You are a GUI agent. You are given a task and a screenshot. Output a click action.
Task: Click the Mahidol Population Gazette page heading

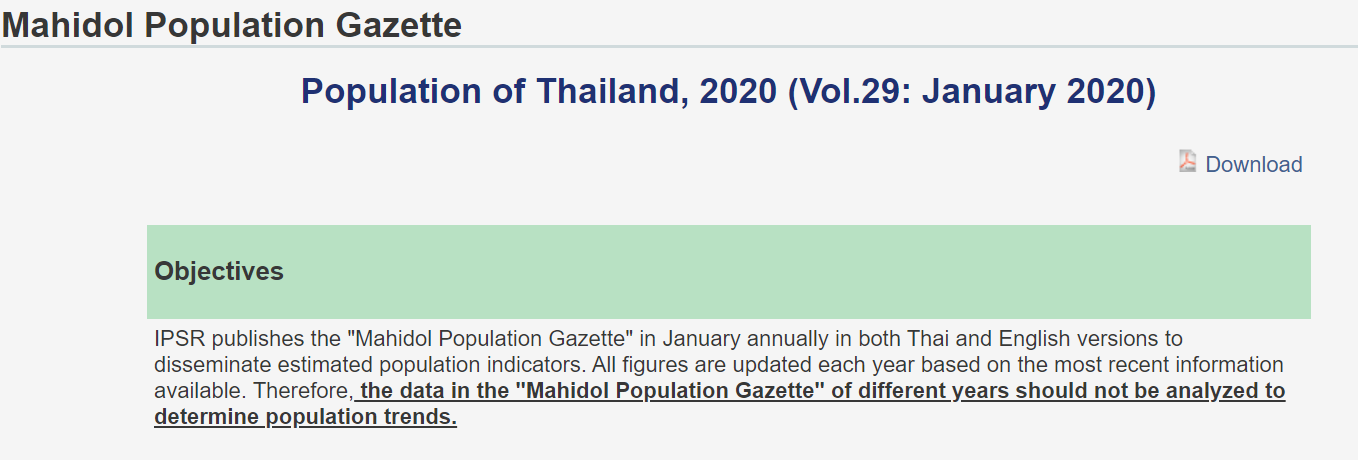[x=231, y=24]
